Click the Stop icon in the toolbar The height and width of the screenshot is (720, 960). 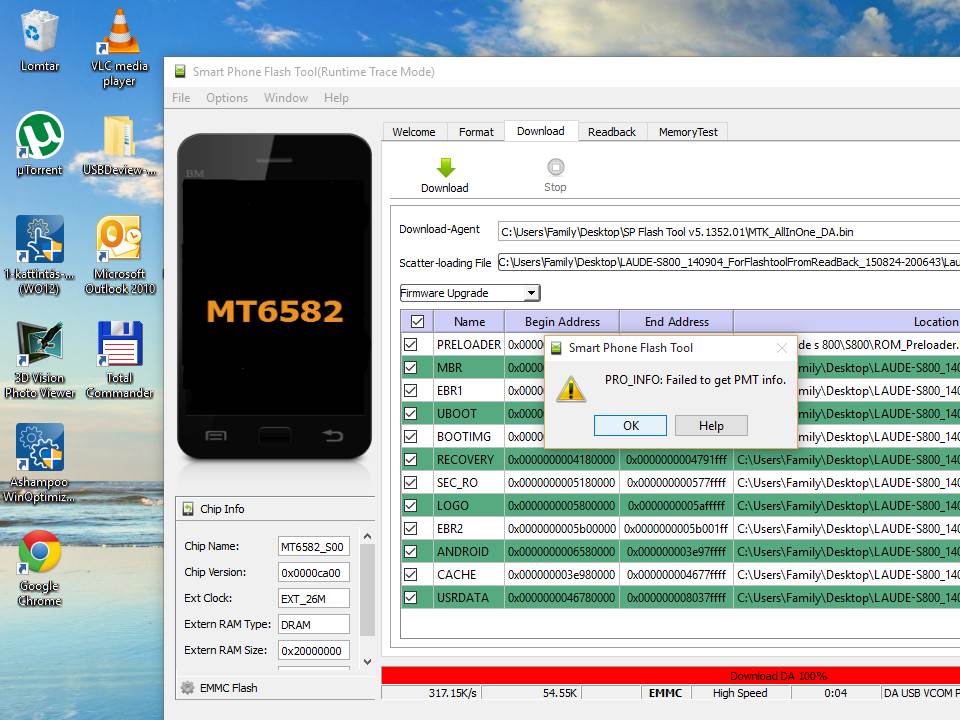point(555,167)
